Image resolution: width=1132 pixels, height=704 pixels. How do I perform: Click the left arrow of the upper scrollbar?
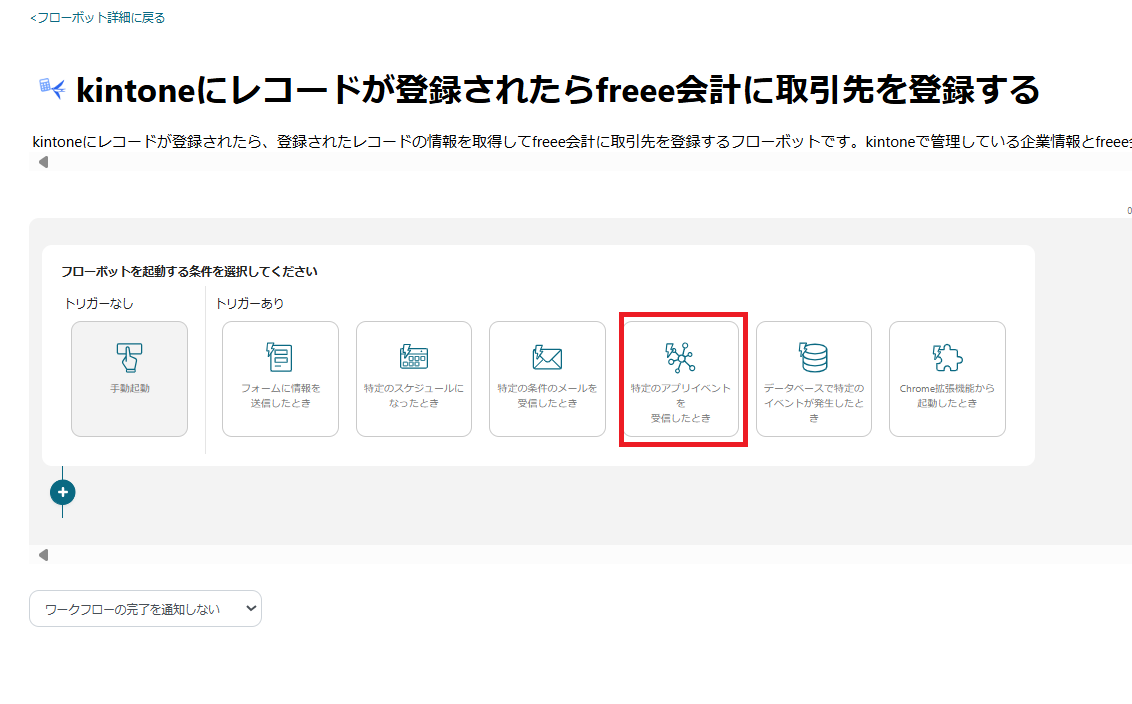pyautogui.click(x=41, y=161)
